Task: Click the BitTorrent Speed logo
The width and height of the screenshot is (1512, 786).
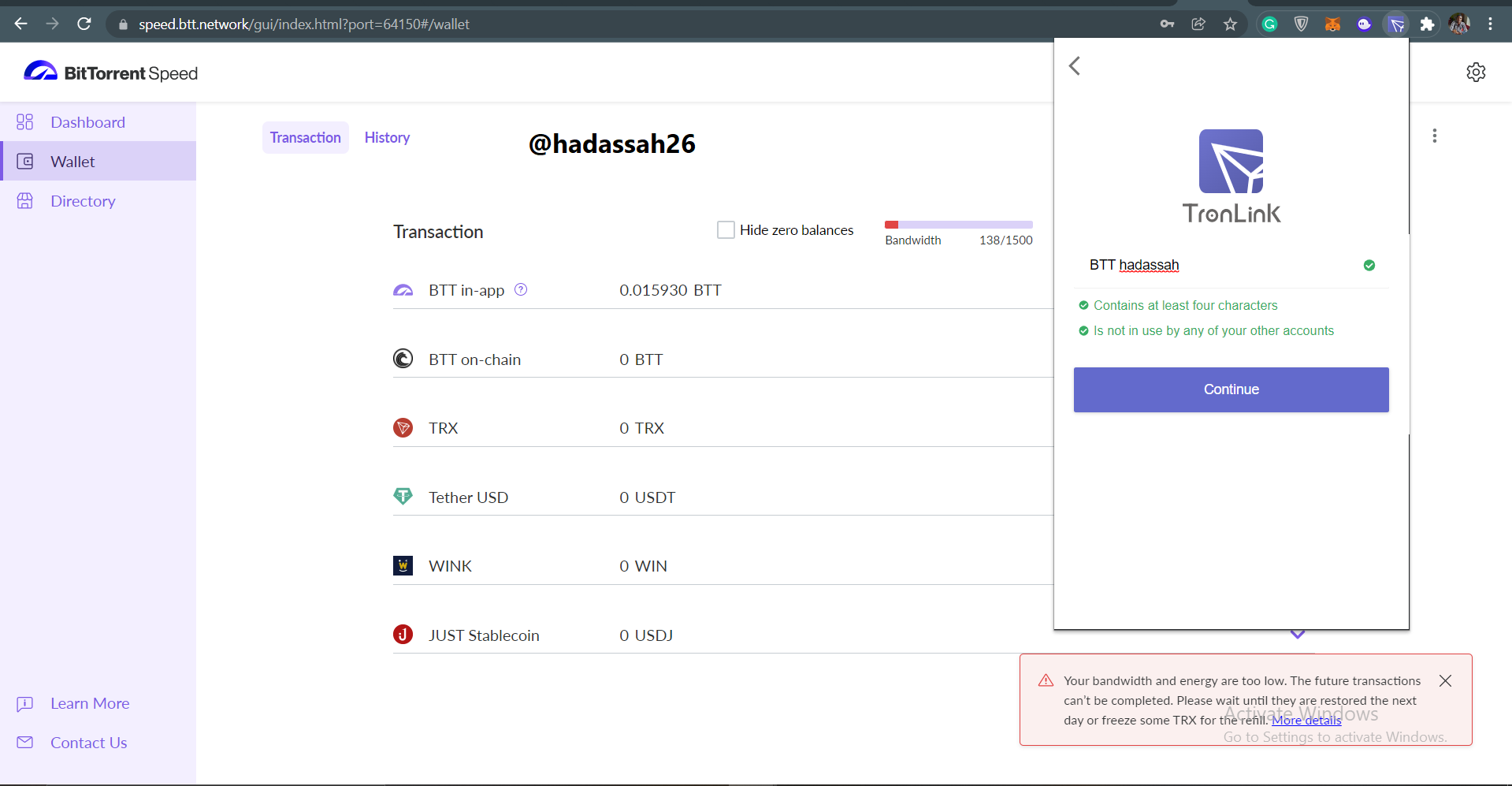Action: [110, 73]
